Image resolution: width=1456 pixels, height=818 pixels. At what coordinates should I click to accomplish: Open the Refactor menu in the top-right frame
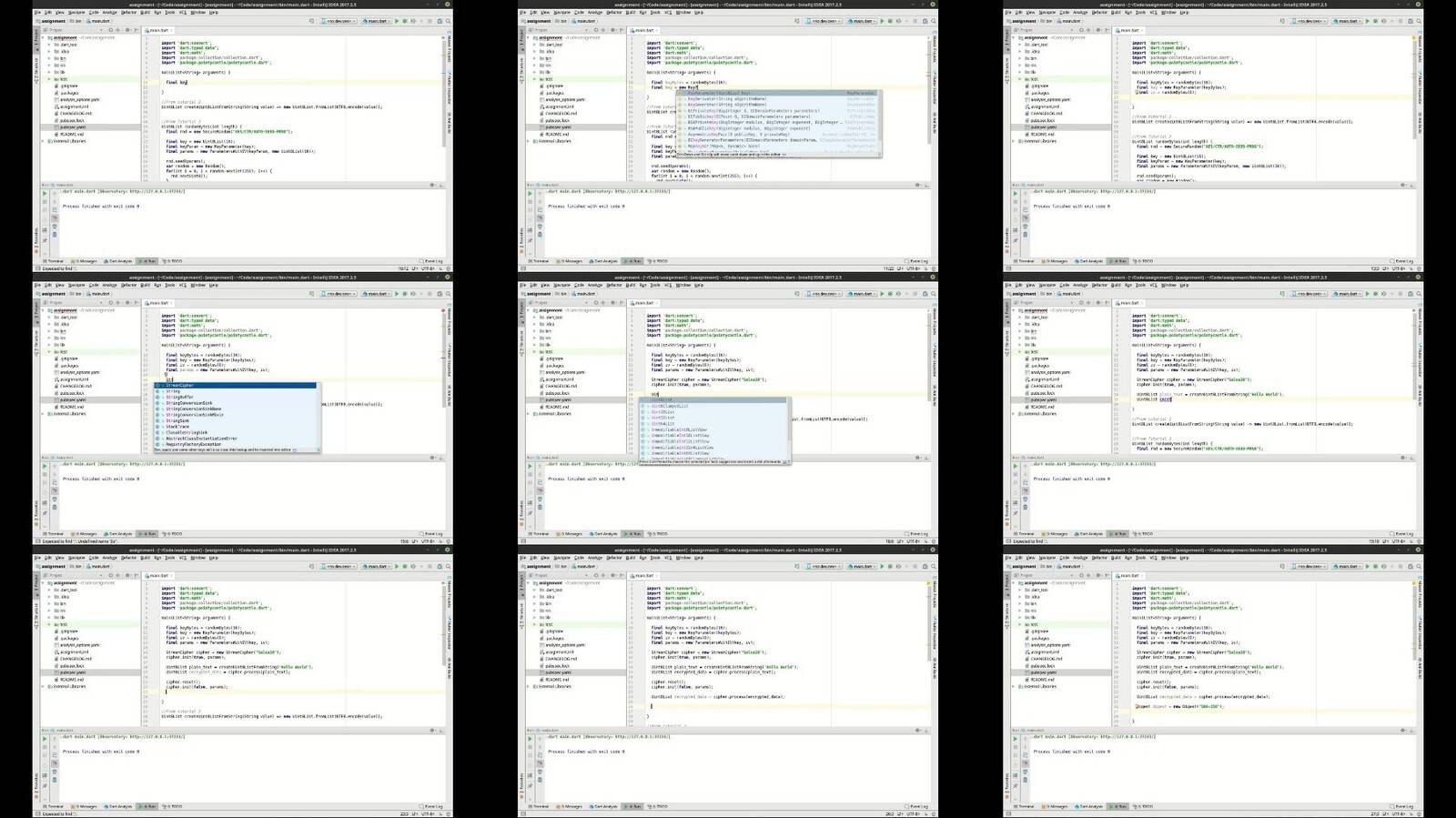[1099, 13]
